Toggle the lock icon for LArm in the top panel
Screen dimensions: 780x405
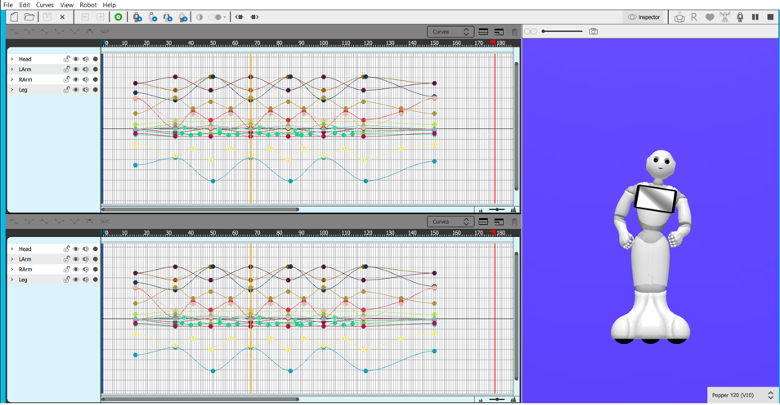(x=67, y=69)
